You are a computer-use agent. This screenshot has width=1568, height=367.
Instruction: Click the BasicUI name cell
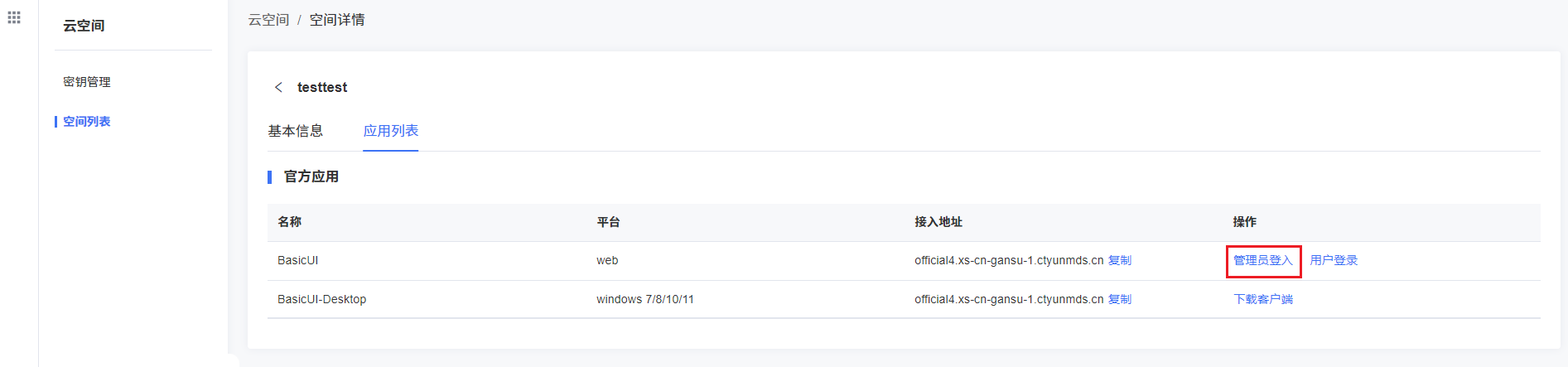pos(298,260)
